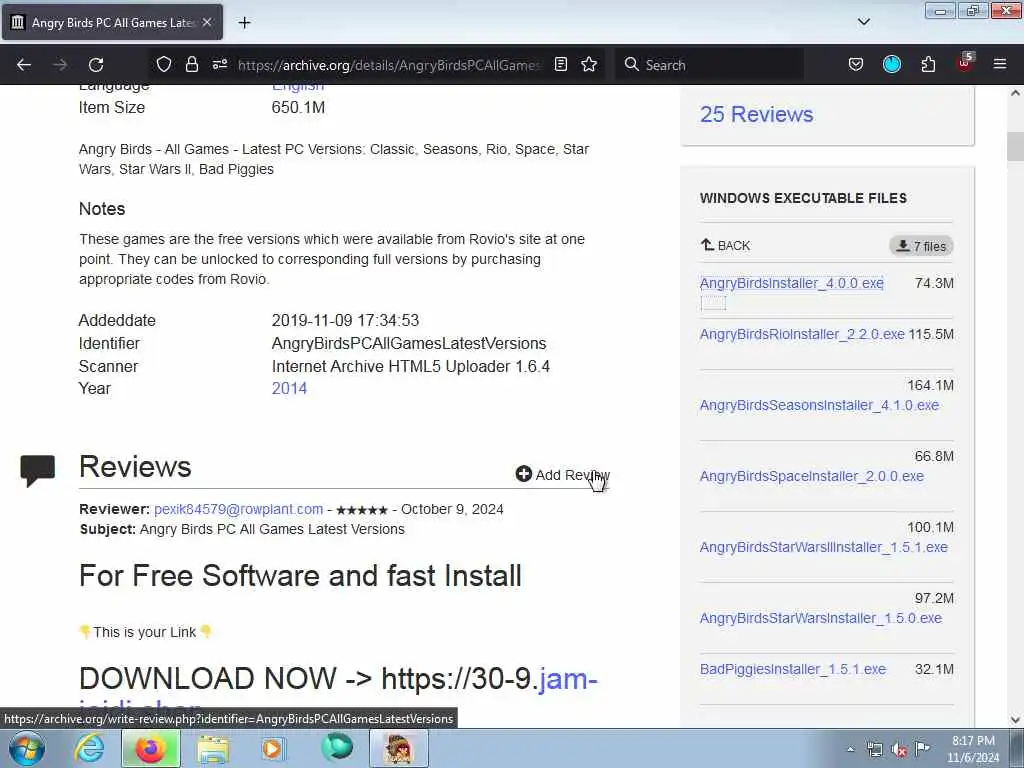The width and height of the screenshot is (1024, 768).
Task: Click the Add Review link
Action: coord(562,475)
